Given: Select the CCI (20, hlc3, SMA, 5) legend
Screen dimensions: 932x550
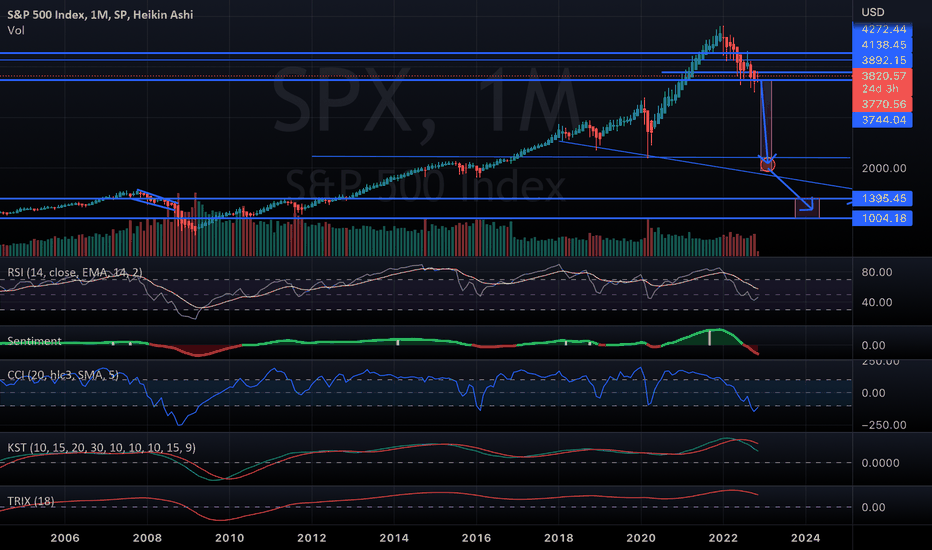Looking at the screenshot, I should [x=62, y=375].
